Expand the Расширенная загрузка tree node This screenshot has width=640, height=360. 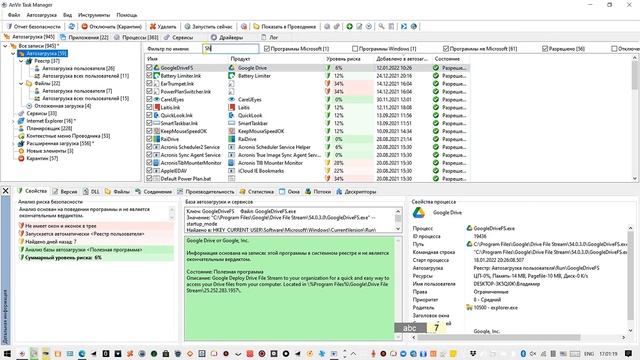13,143
